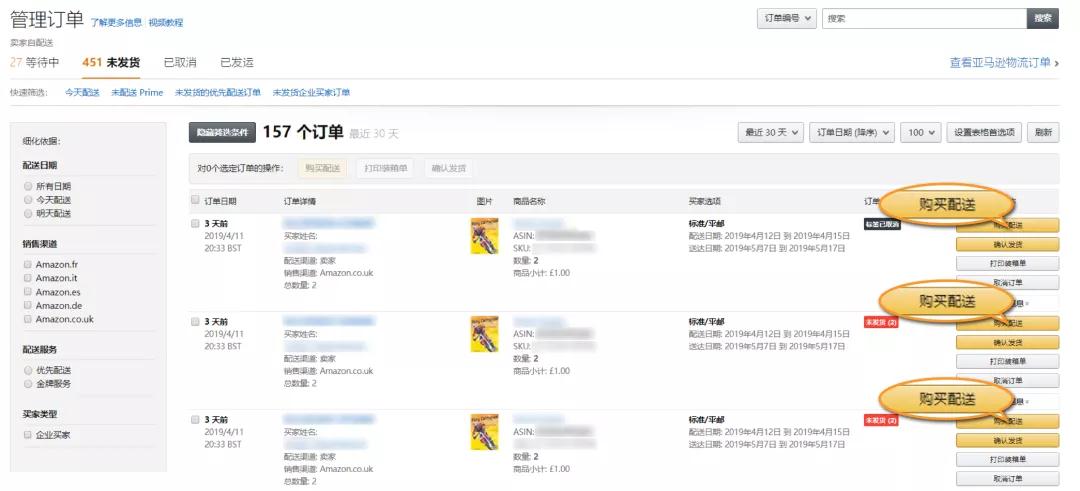
Task: Toggle the select-all orders header checkbox
Action: (x=195, y=200)
